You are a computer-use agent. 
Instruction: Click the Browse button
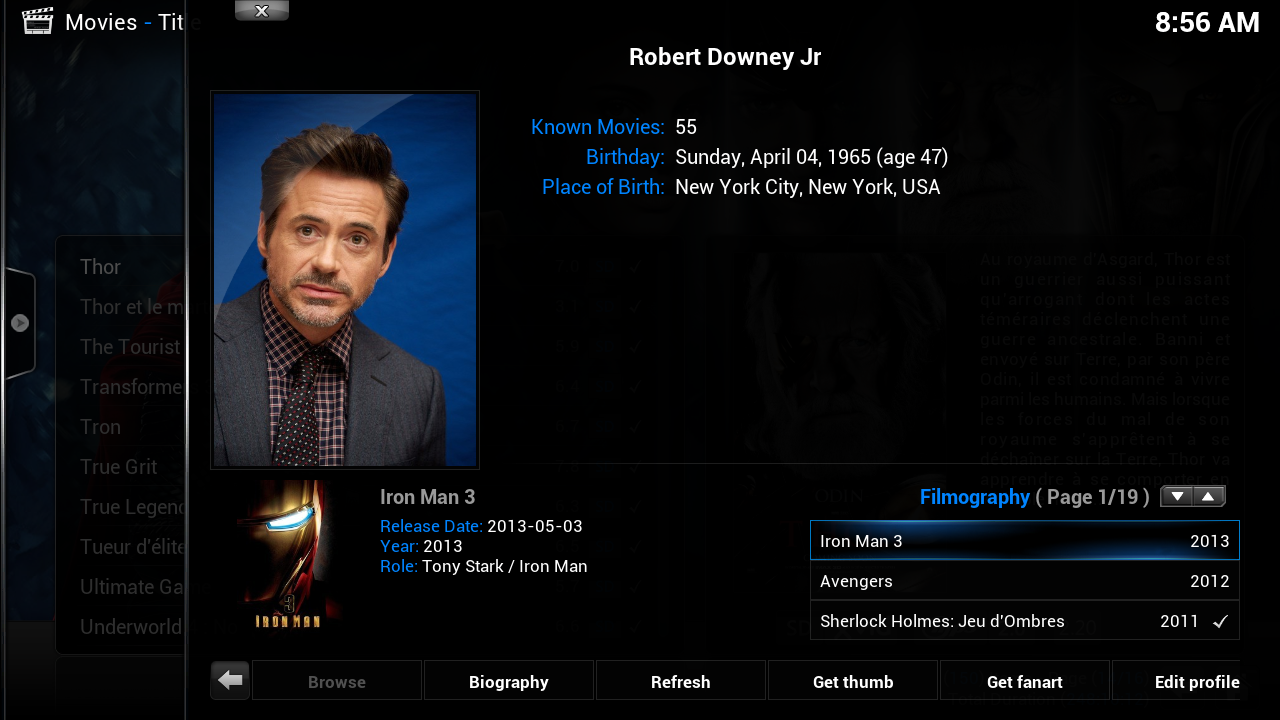click(337, 681)
